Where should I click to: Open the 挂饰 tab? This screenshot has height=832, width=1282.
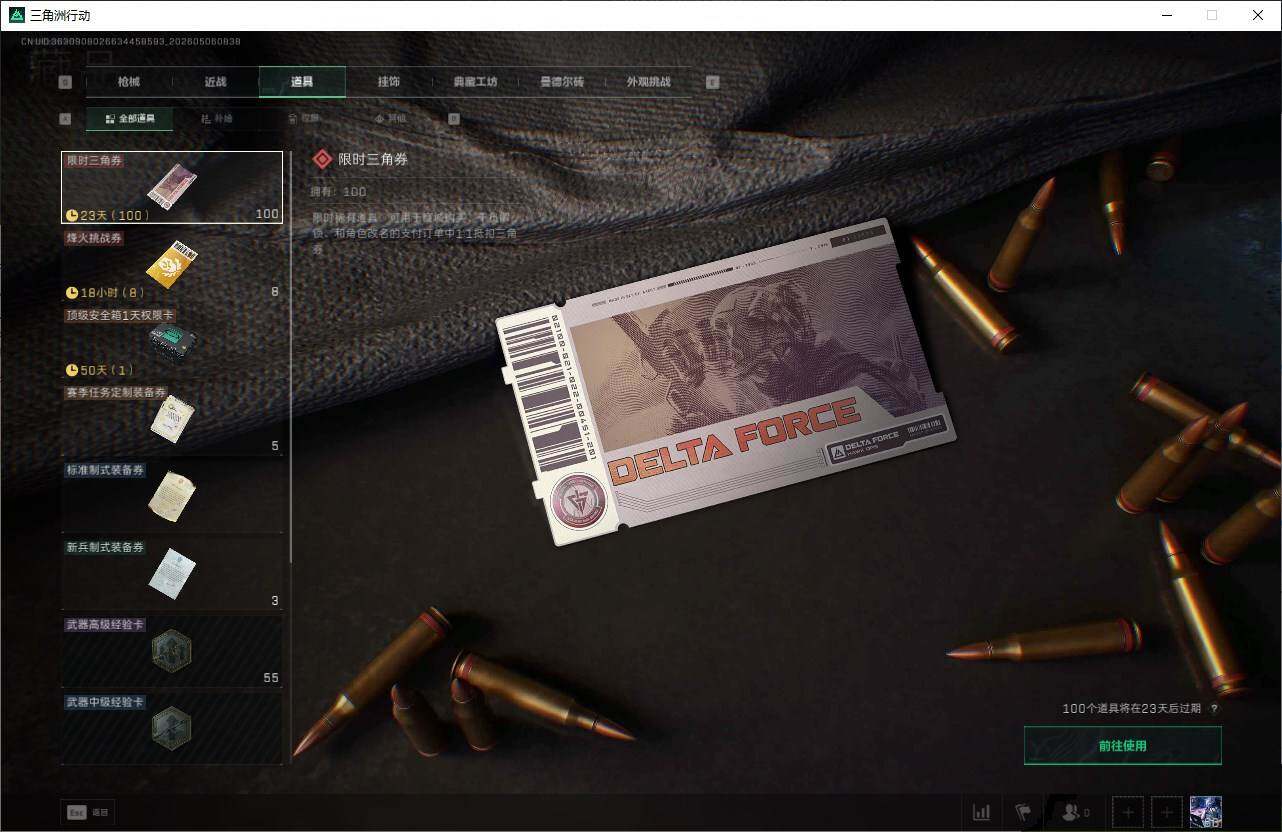(389, 82)
